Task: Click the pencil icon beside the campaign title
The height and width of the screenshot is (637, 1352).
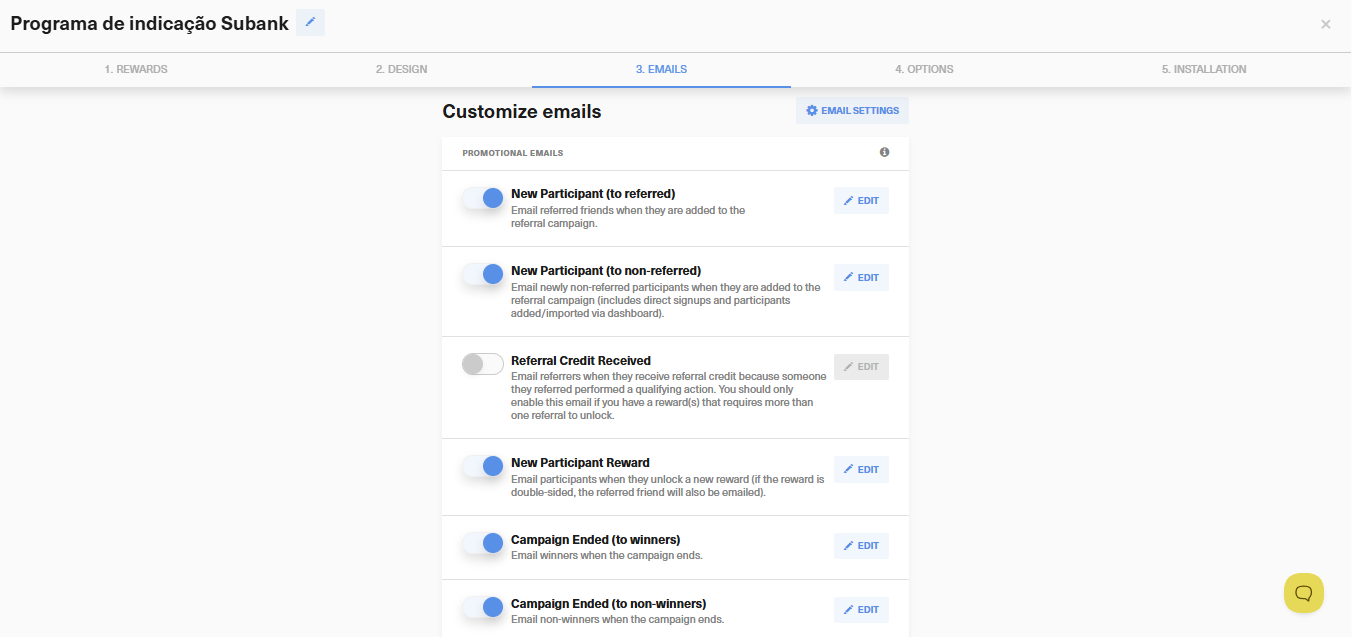Action: tap(310, 22)
